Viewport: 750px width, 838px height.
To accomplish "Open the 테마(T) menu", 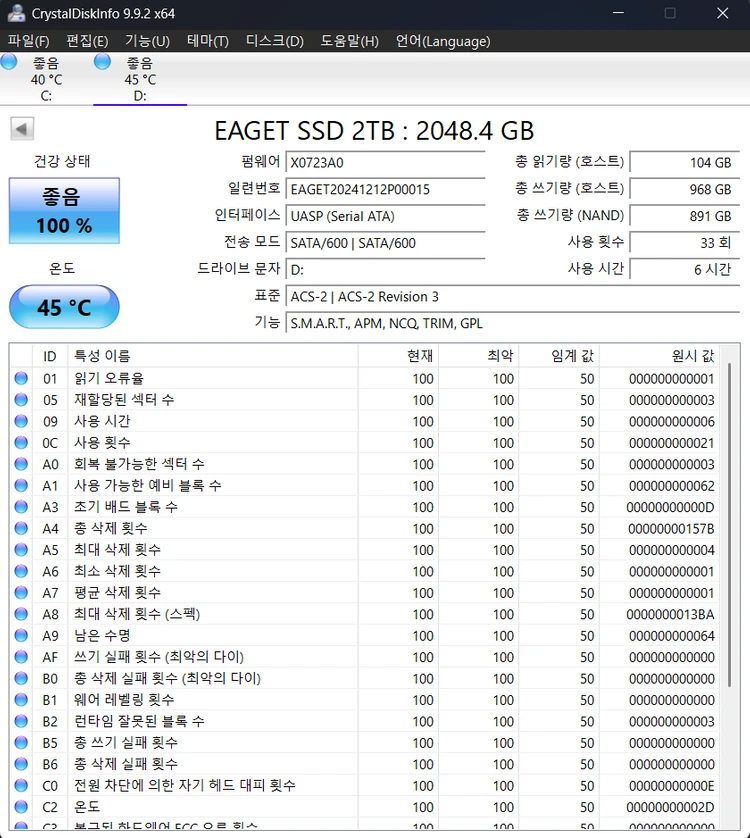I will (x=207, y=41).
